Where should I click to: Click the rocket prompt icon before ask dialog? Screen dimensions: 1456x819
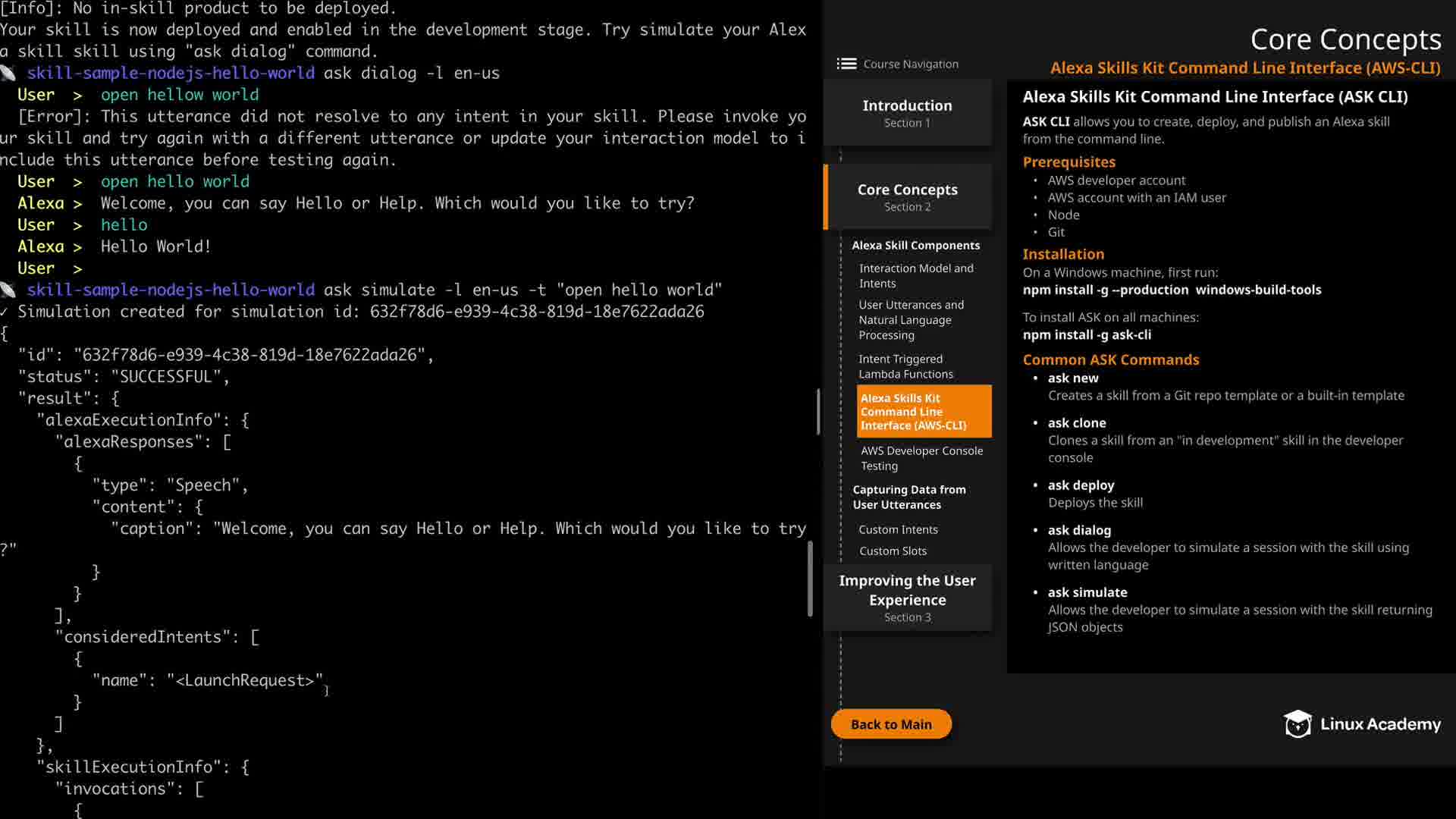(8, 74)
